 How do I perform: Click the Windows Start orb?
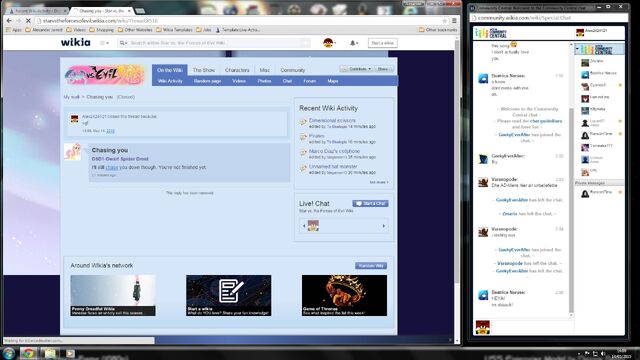coord(9,353)
